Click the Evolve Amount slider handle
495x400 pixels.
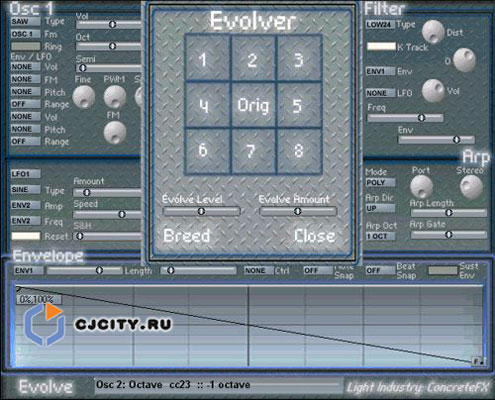pyautogui.click(x=298, y=211)
